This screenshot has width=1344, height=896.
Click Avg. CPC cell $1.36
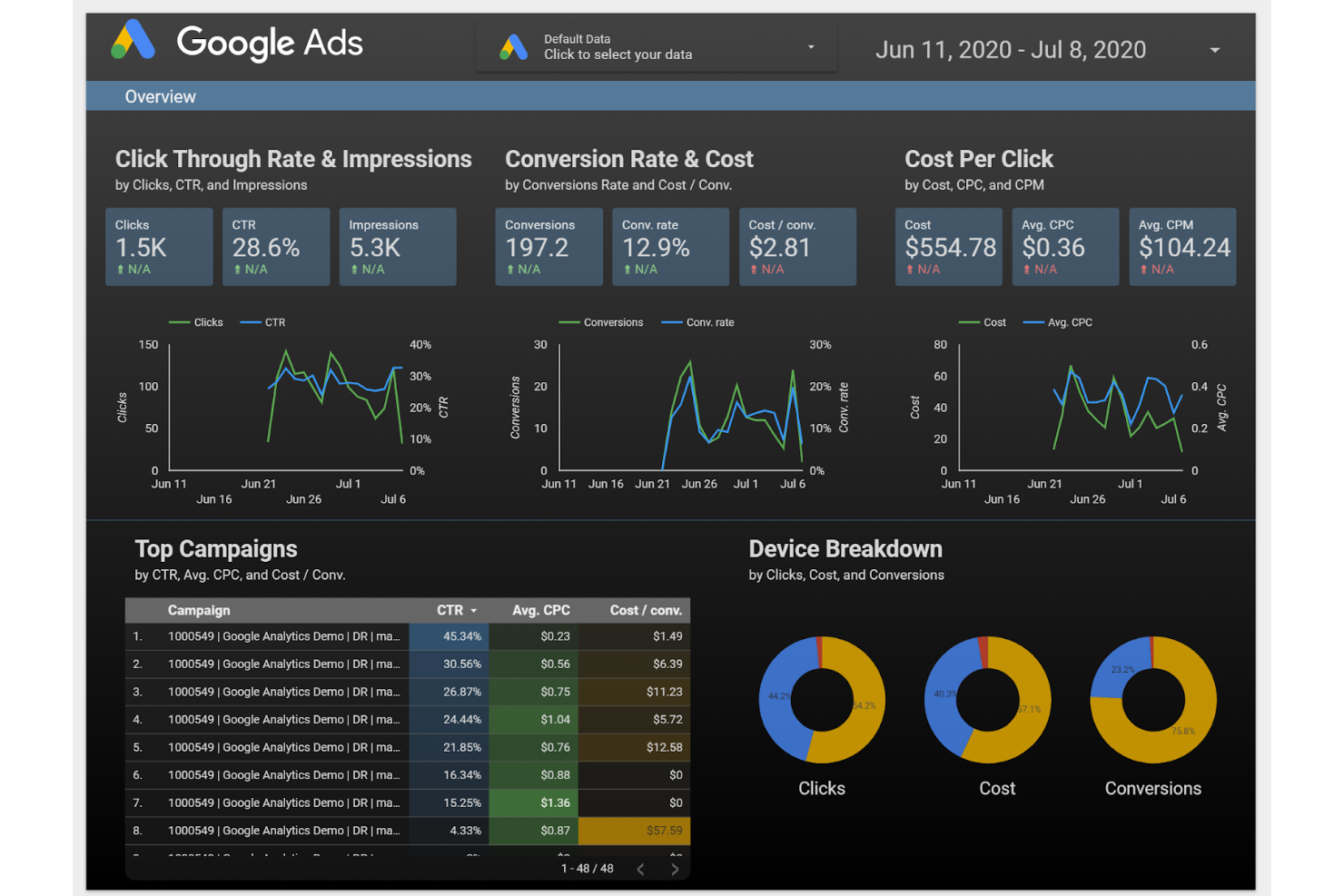click(x=534, y=802)
